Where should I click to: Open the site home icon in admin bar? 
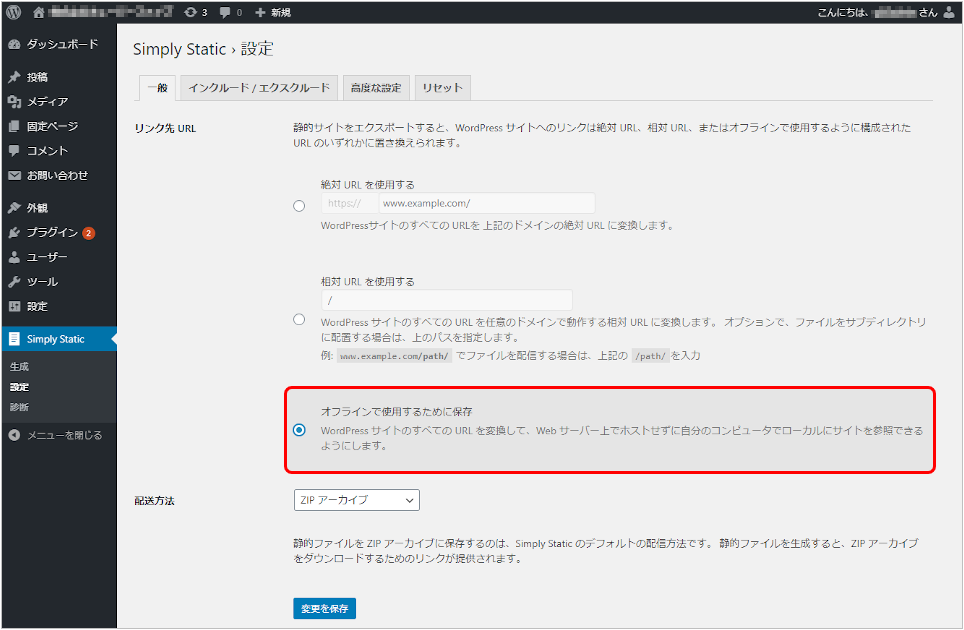(39, 12)
